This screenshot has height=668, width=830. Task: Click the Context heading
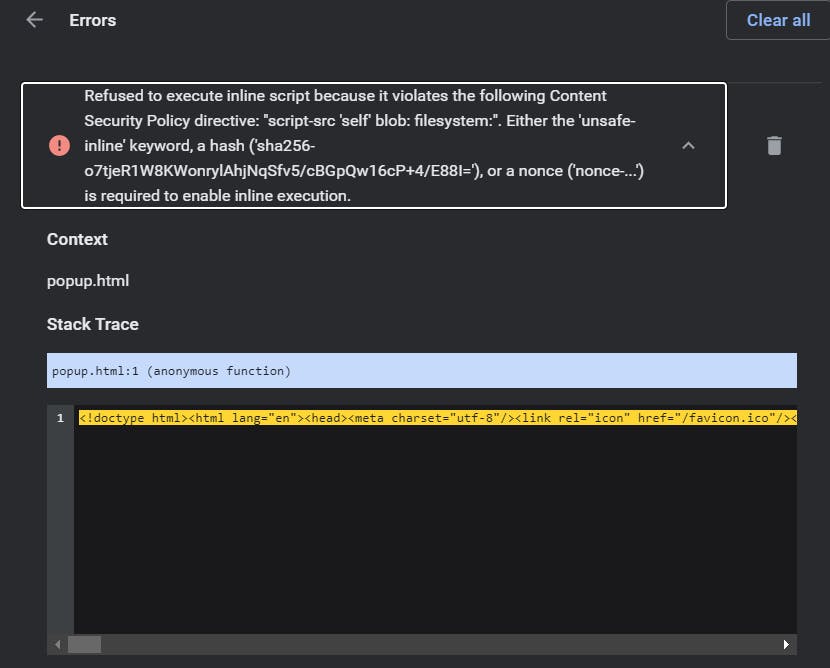(77, 239)
